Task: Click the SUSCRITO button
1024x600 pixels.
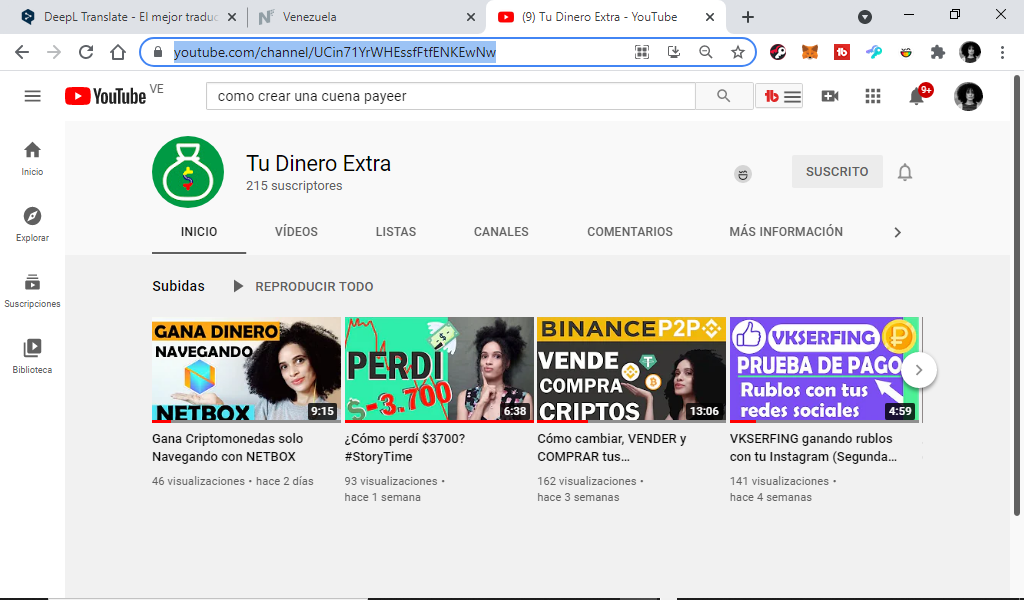Action: tap(837, 172)
